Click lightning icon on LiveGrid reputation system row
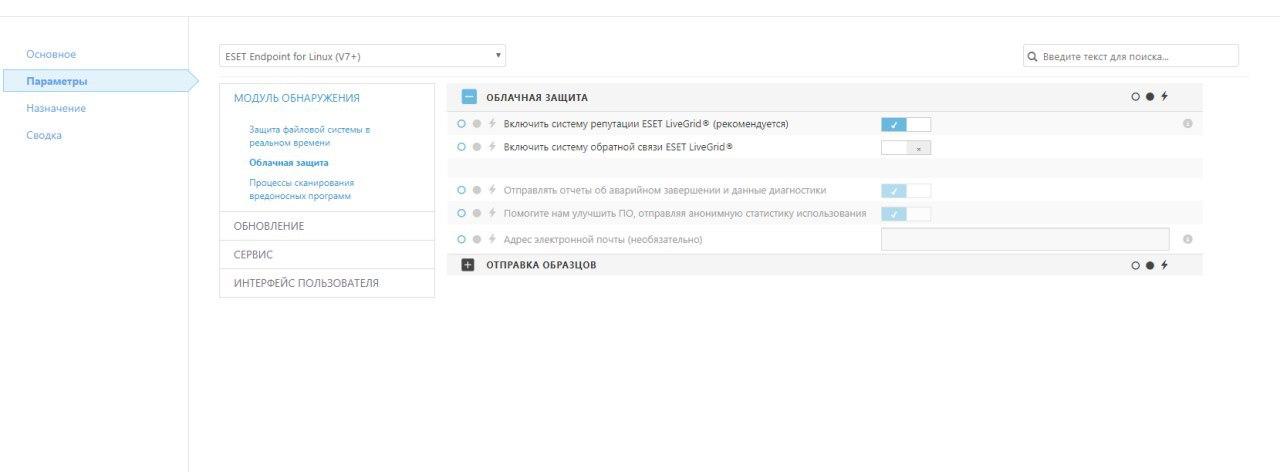1280x472 pixels. [x=492, y=124]
